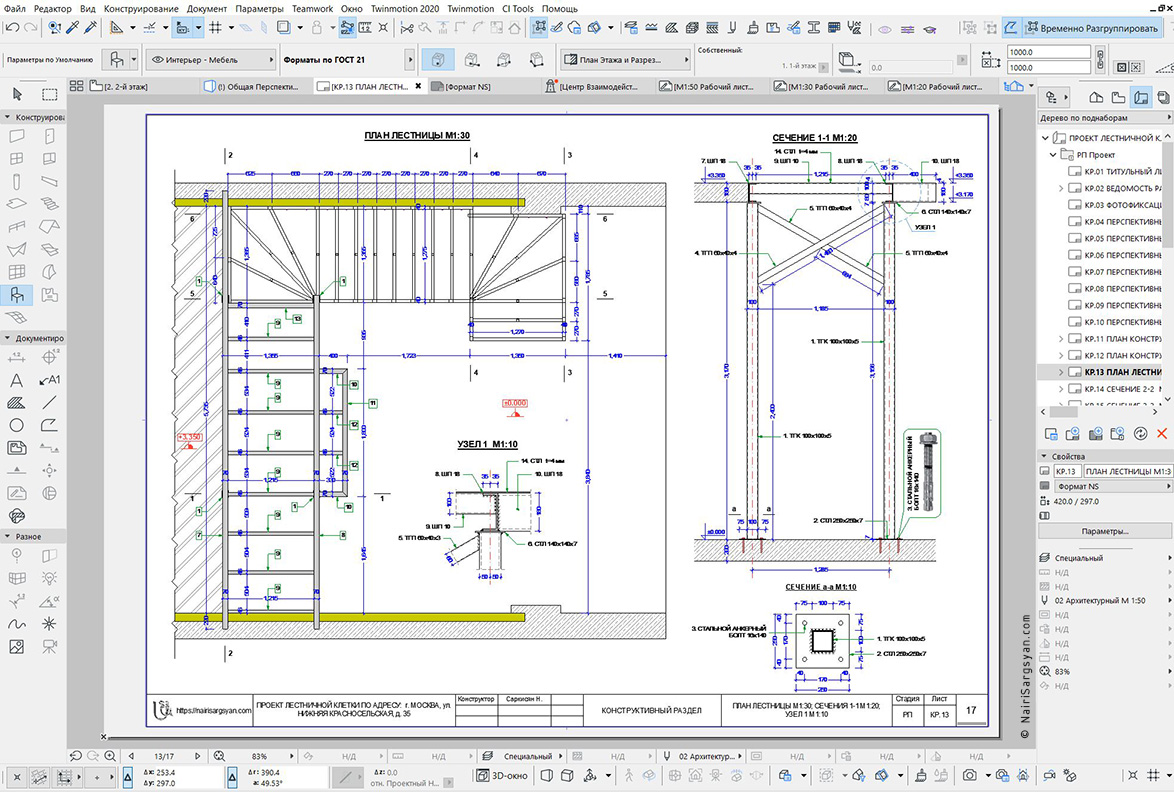Image resolution: width=1174 pixels, height=792 pixels.
Task: Go to next layout page arrow
Action: [x=198, y=756]
